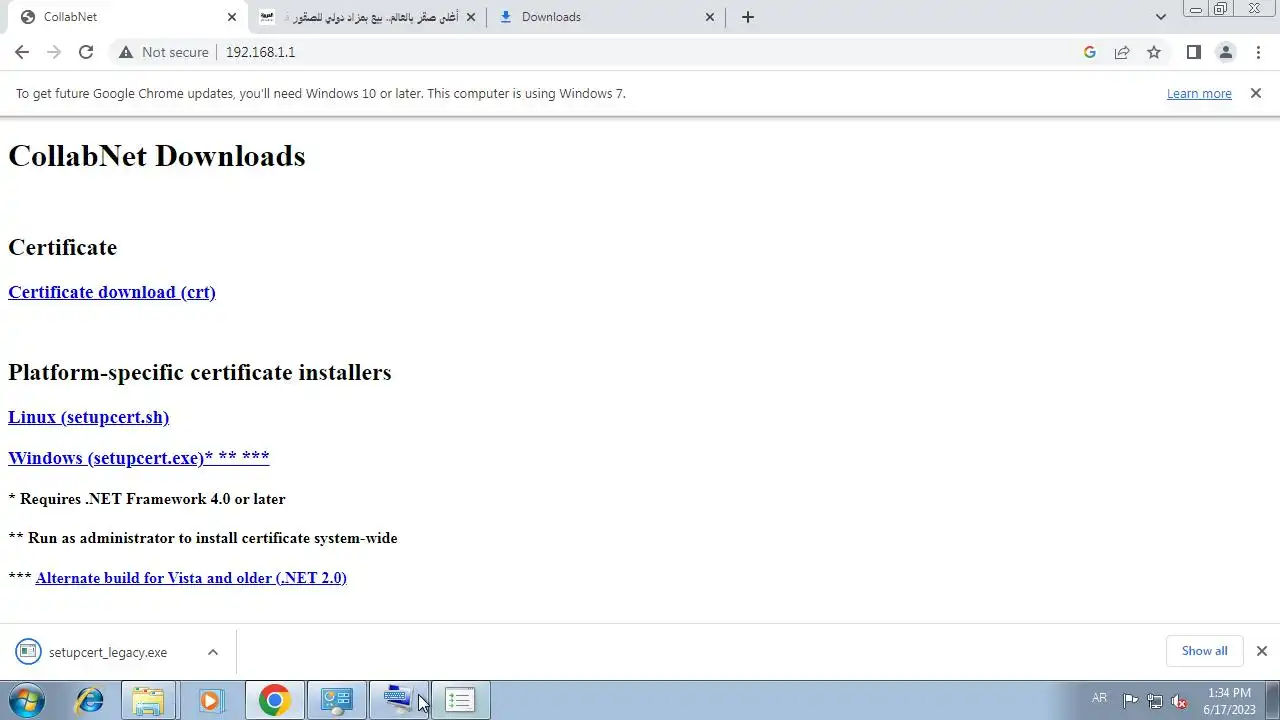The height and width of the screenshot is (720, 1280).
Task: Open the Windows Start menu
Action: point(26,700)
